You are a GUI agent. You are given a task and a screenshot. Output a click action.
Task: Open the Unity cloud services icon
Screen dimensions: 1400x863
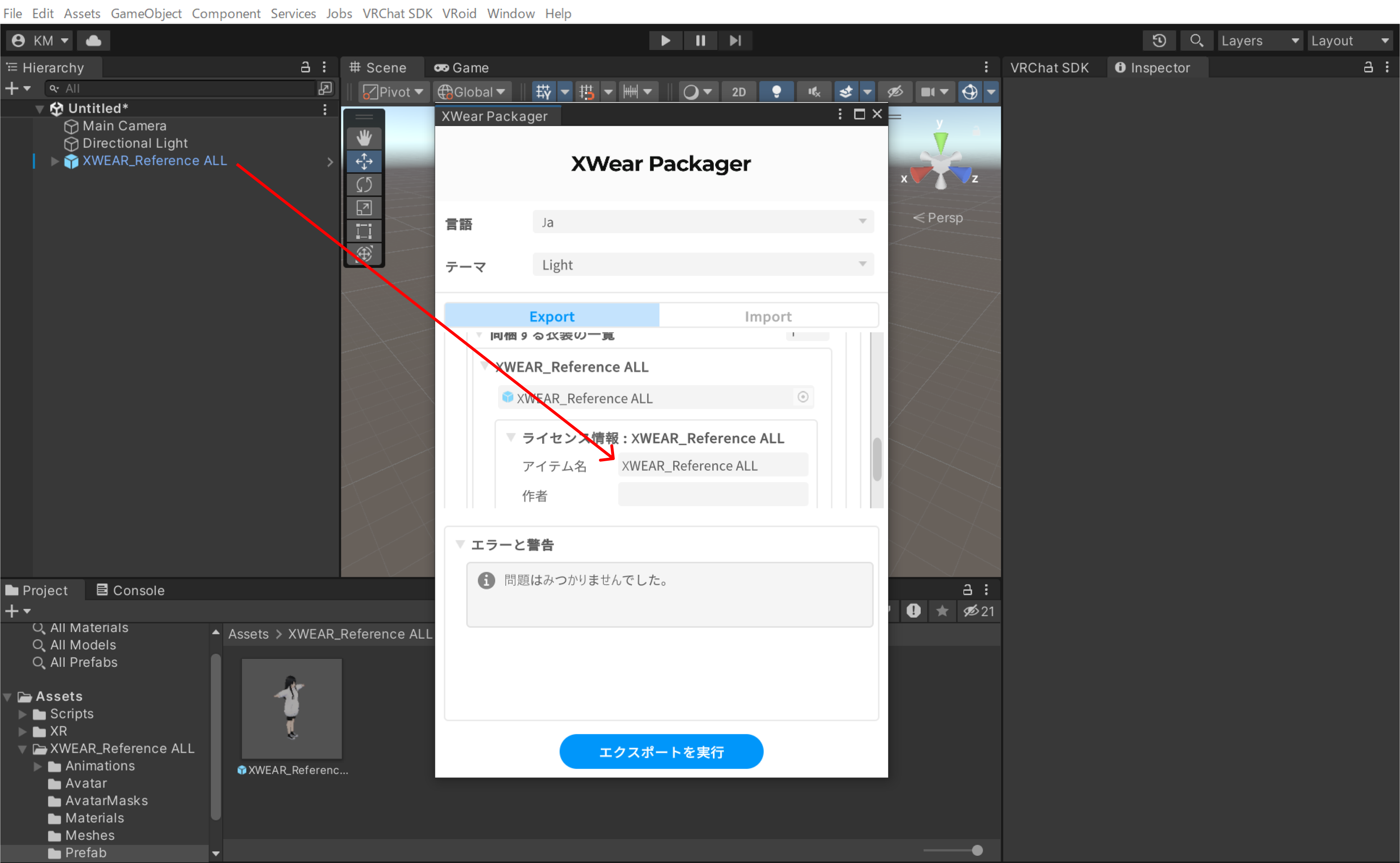click(x=94, y=40)
